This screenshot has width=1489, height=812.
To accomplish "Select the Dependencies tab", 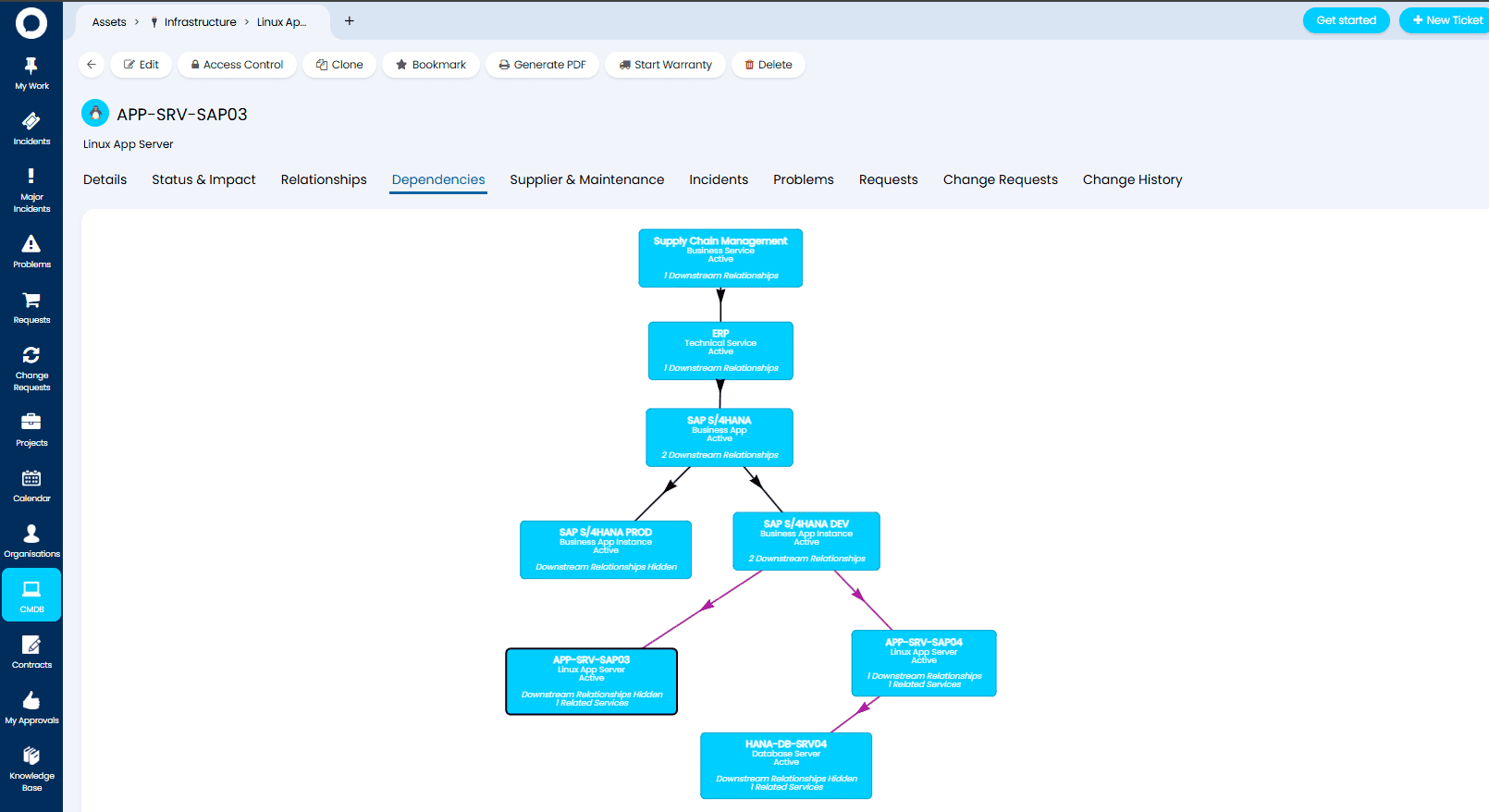I will [438, 179].
